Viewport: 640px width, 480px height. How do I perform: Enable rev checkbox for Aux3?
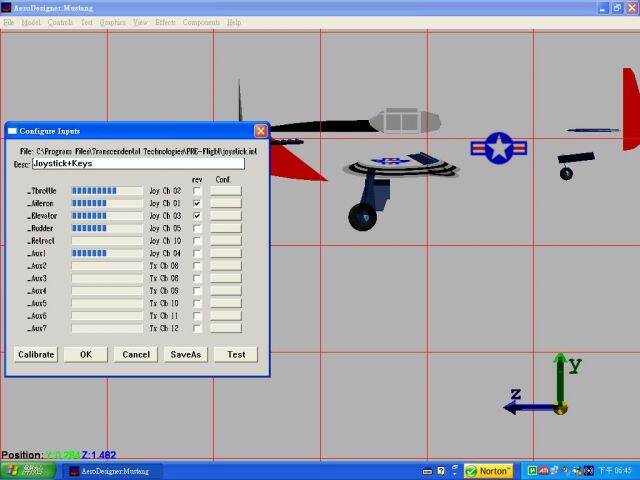(197, 278)
